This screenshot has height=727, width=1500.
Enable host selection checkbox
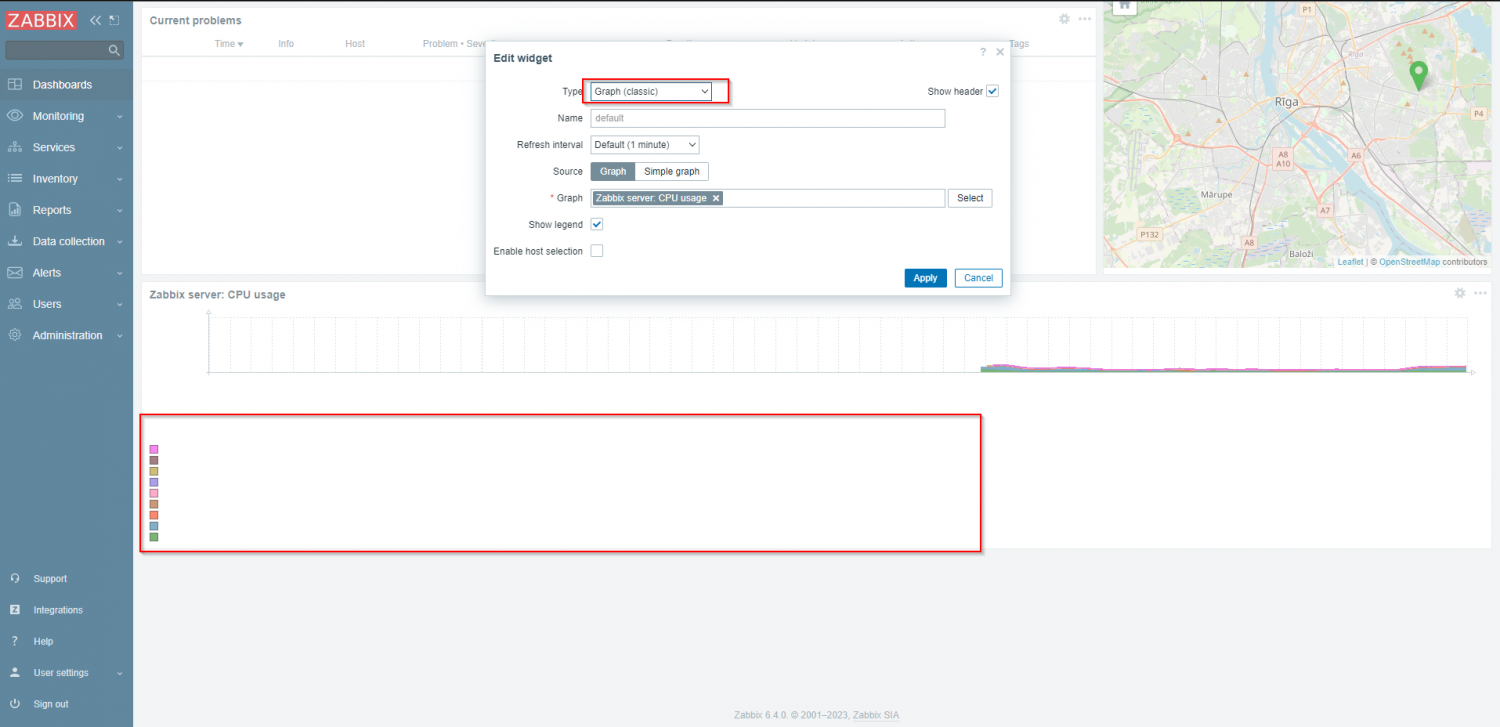click(x=597, y=250)
